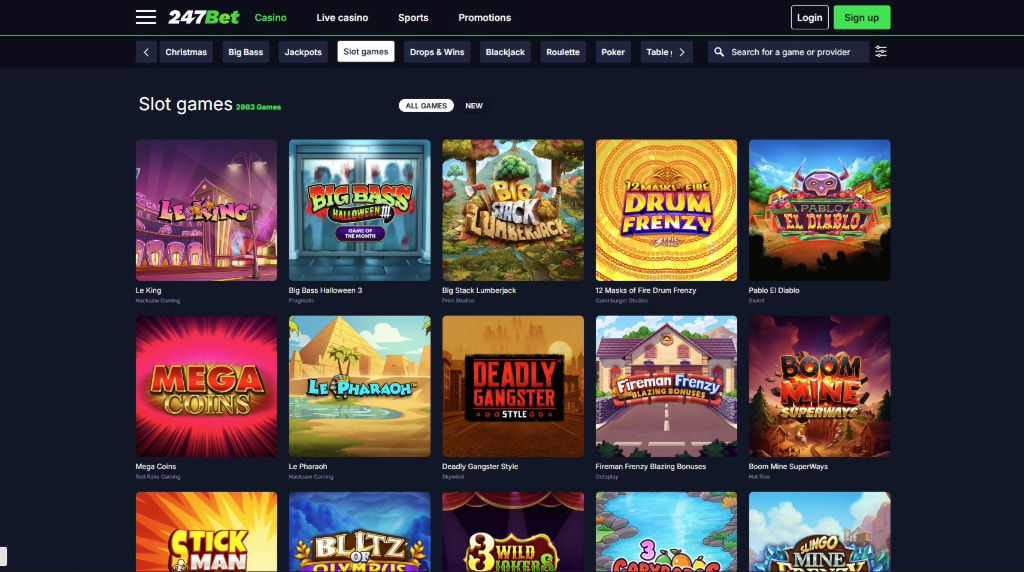Select the Jackpots category tab

pos(303,52)
